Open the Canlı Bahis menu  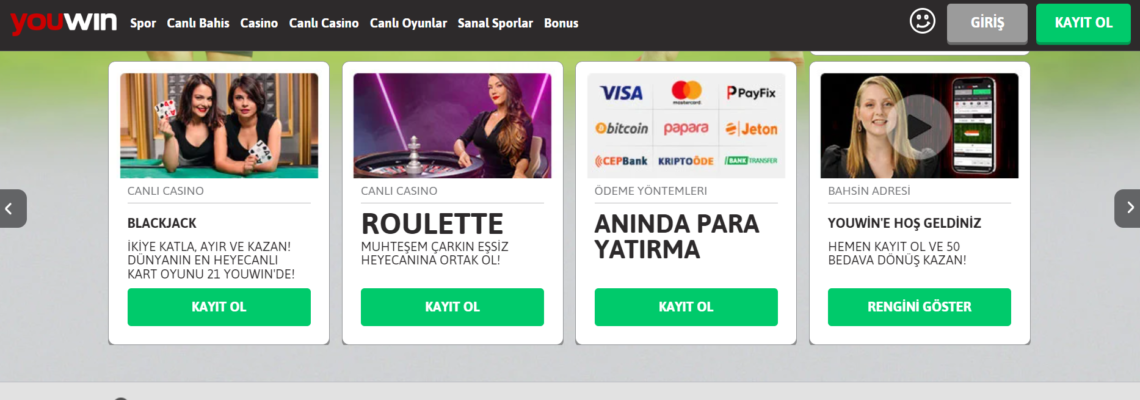pos(198,23)
